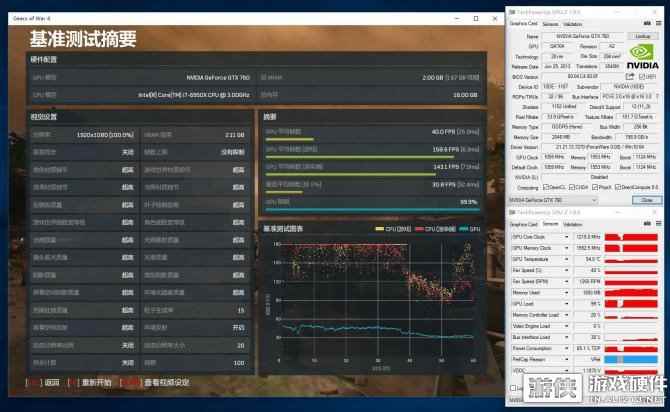Viewport: 670px width, 412px height.
Task: Expand Bus Interface Load sensor dropdown
Action: coord(567,337)
